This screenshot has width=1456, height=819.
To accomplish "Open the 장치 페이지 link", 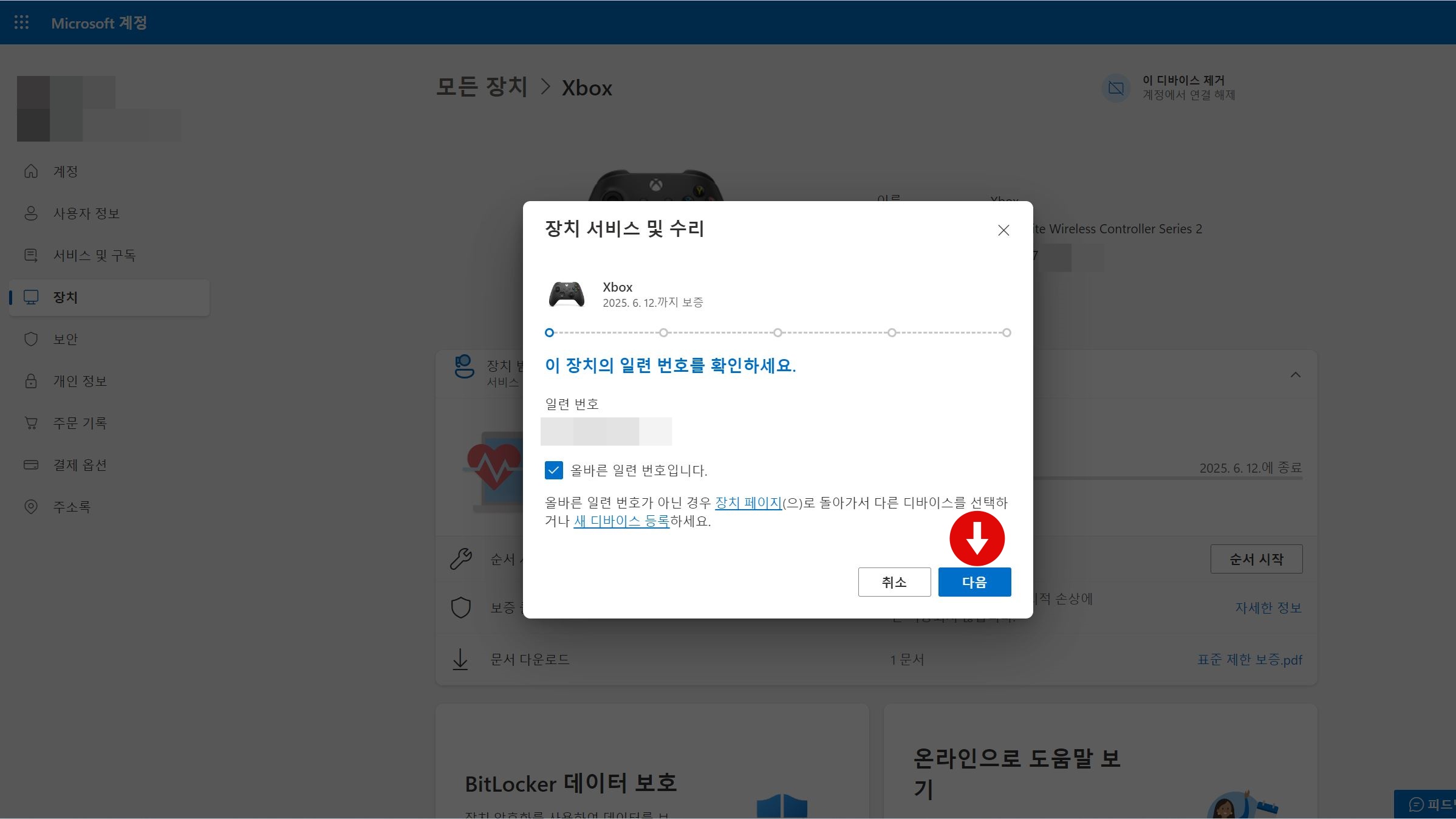I will (748, 503).
